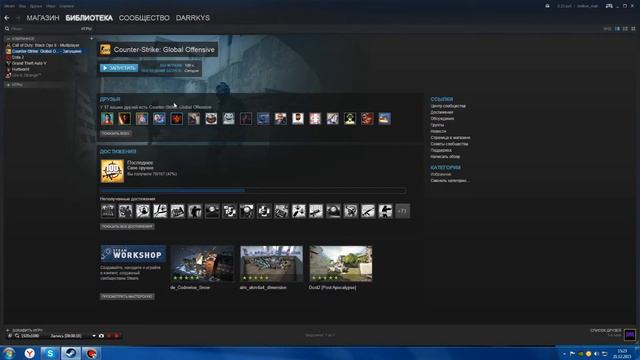This screenshot has width=640, height=360.
Task: Click ДОБАВИТЬ ИГРУ at bottom left
Action: 24,330
